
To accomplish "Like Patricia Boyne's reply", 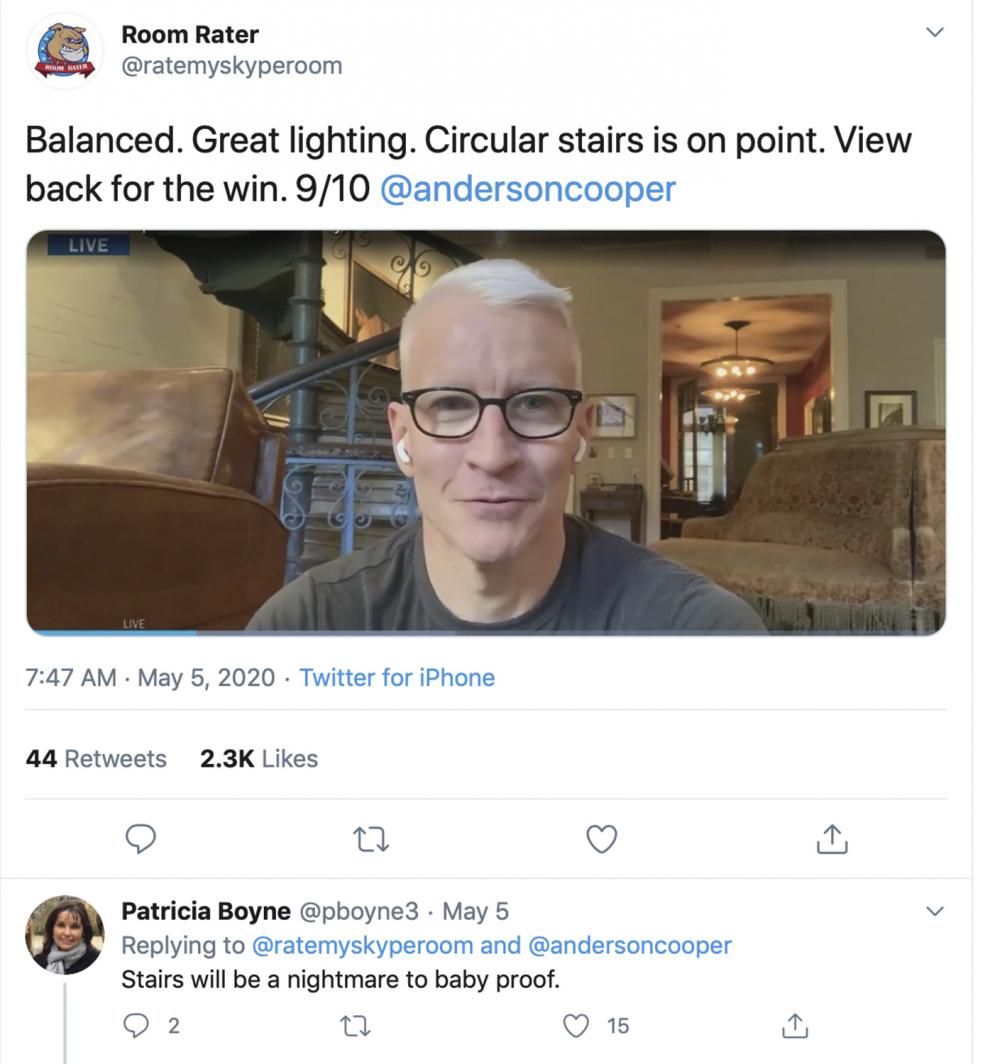I will [x=577, y=1025].
